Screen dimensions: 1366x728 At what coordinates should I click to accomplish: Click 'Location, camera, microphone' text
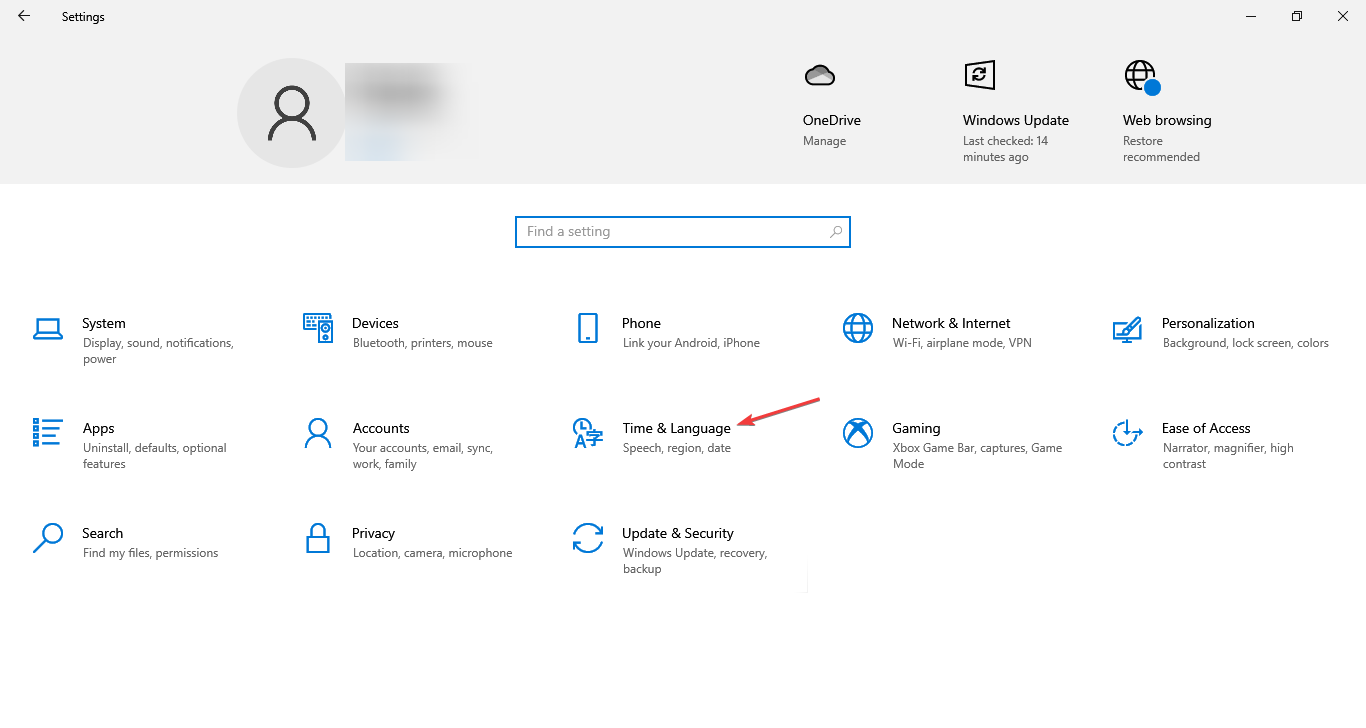[432, 553]
